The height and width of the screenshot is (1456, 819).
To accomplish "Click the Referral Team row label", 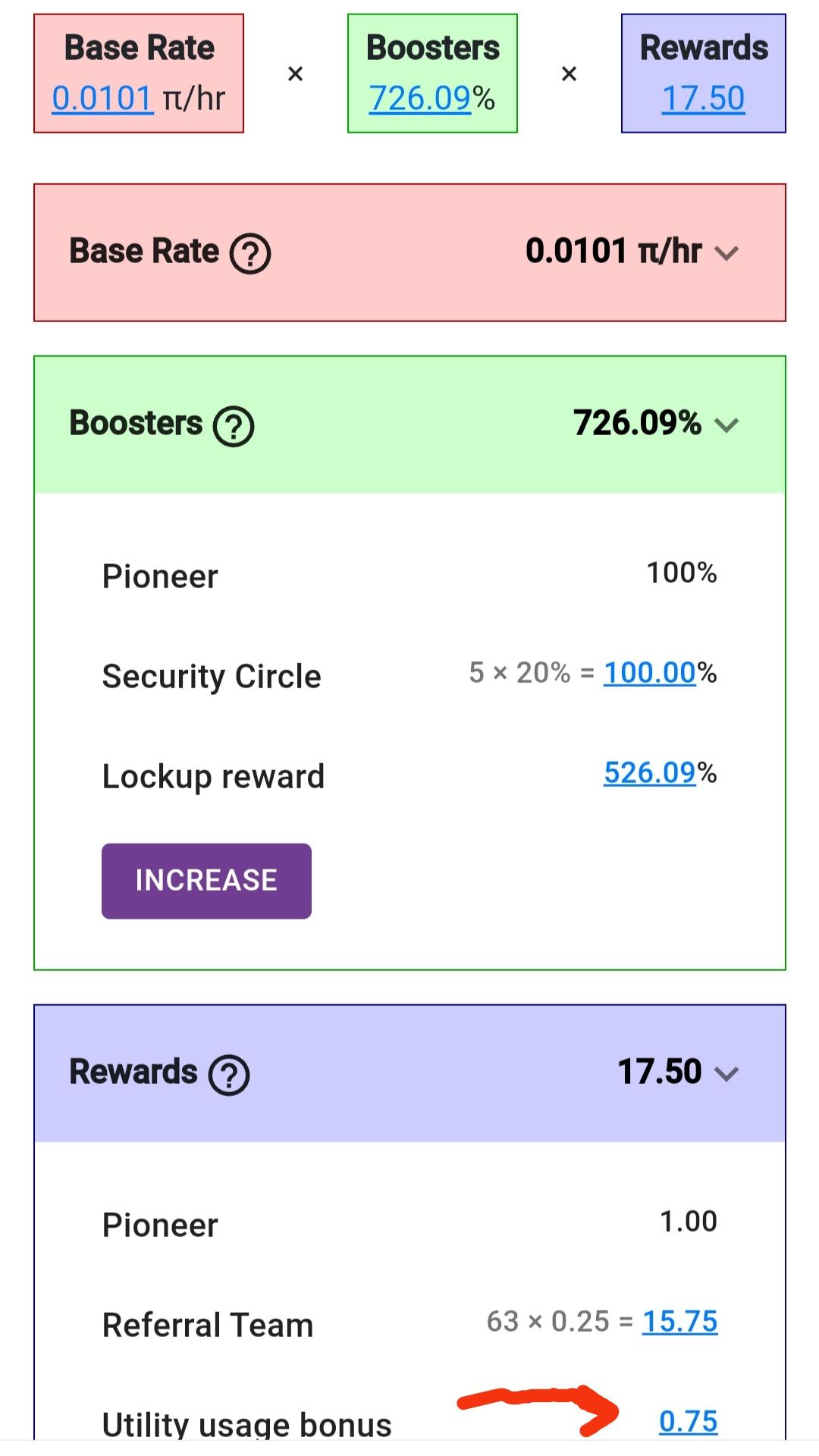I will [x=208, y=1325].
